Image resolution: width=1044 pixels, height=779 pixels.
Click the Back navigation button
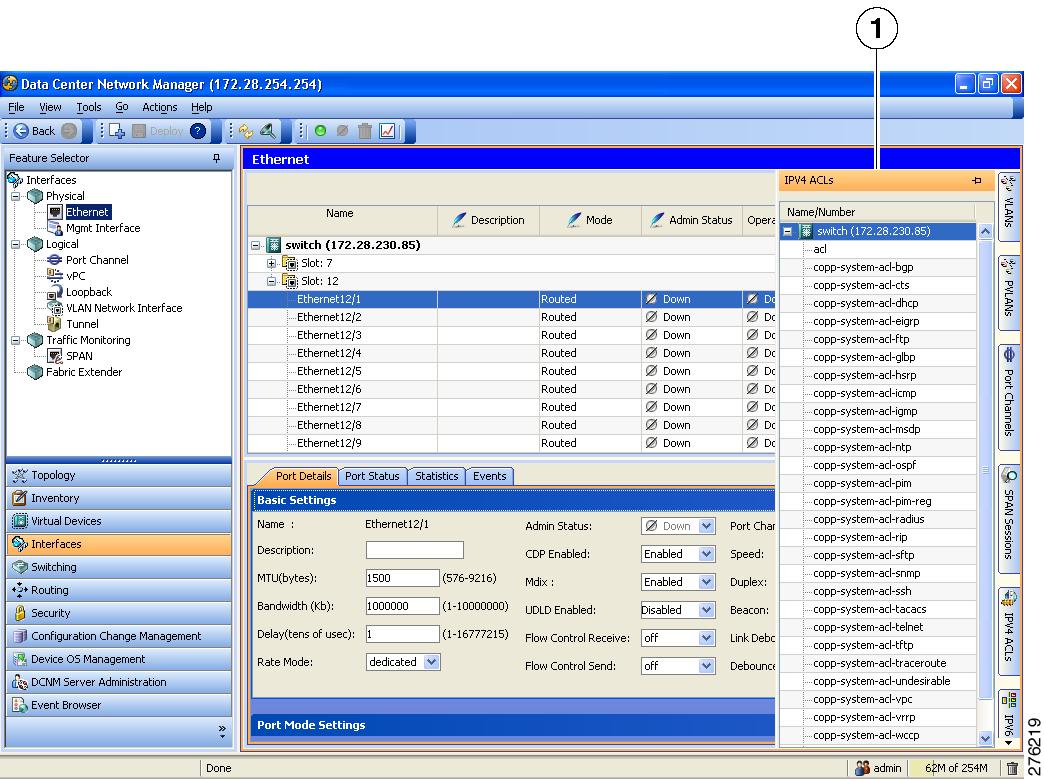click(34, 131)
